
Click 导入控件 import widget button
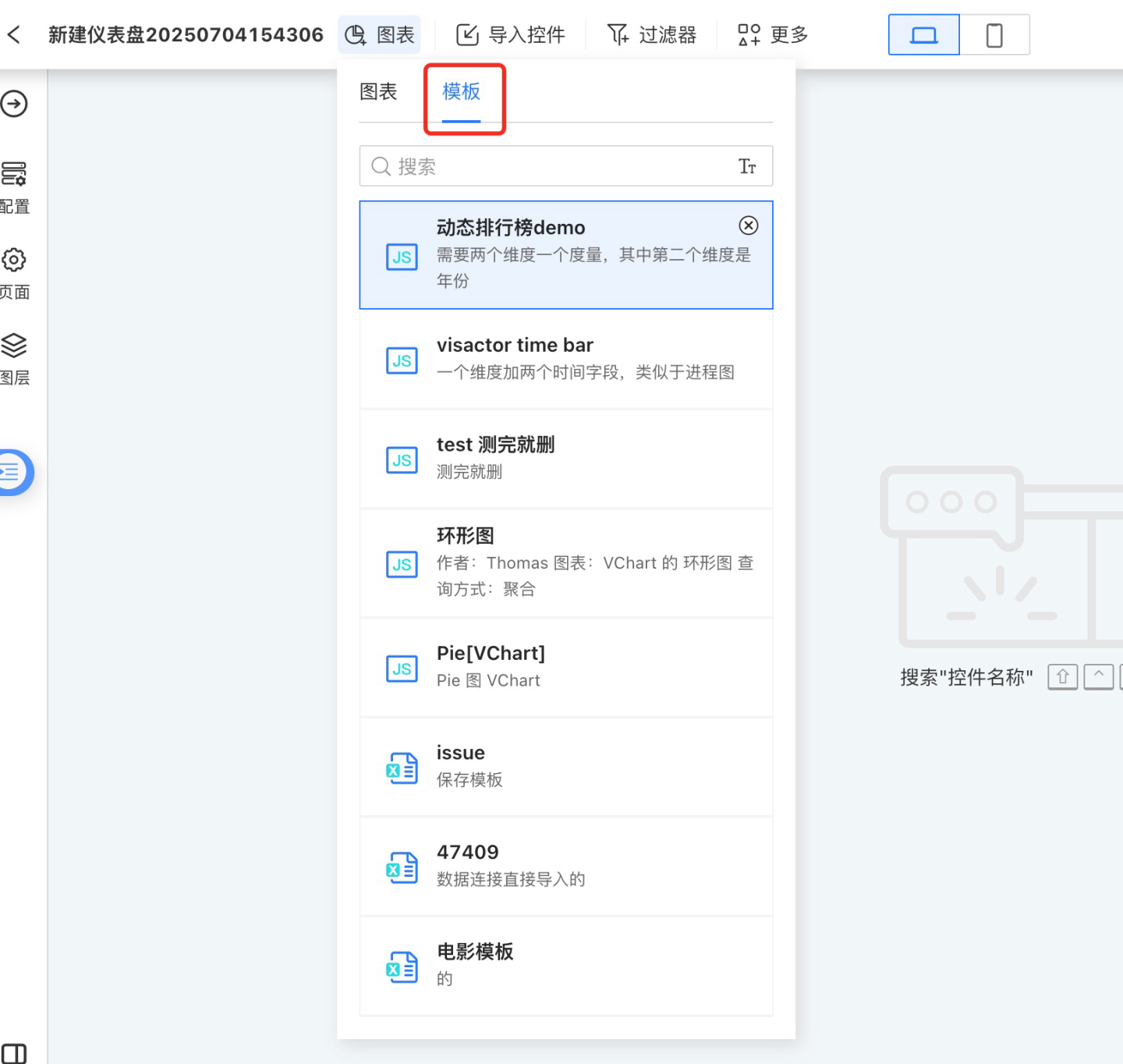511,34
